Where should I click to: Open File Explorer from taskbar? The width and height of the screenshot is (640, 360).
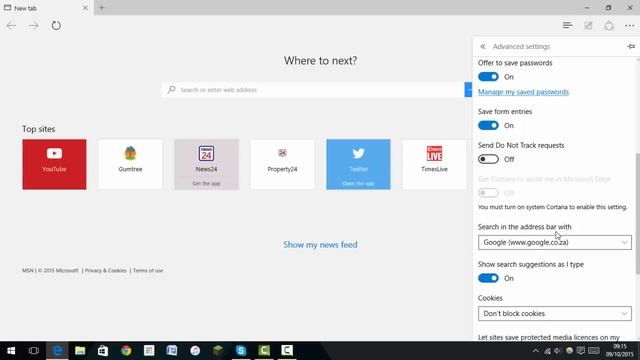click(x=80, y=351)
